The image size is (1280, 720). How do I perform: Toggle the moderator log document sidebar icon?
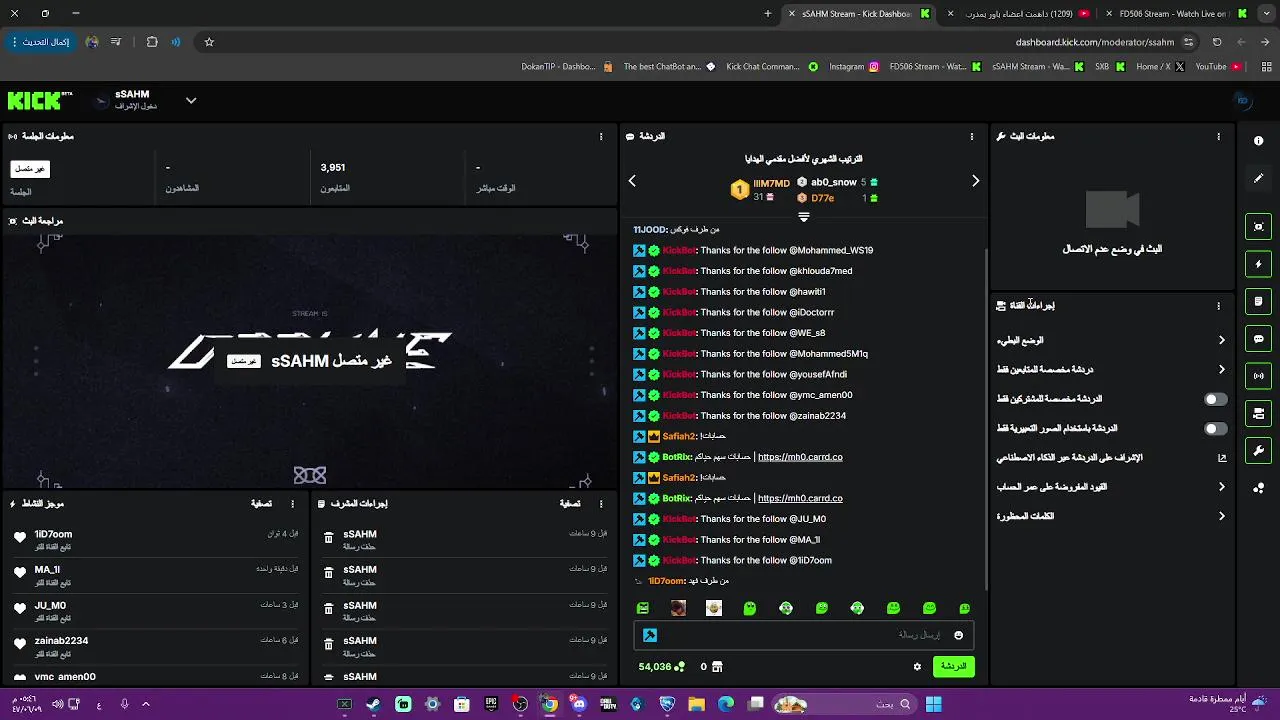1259,301
